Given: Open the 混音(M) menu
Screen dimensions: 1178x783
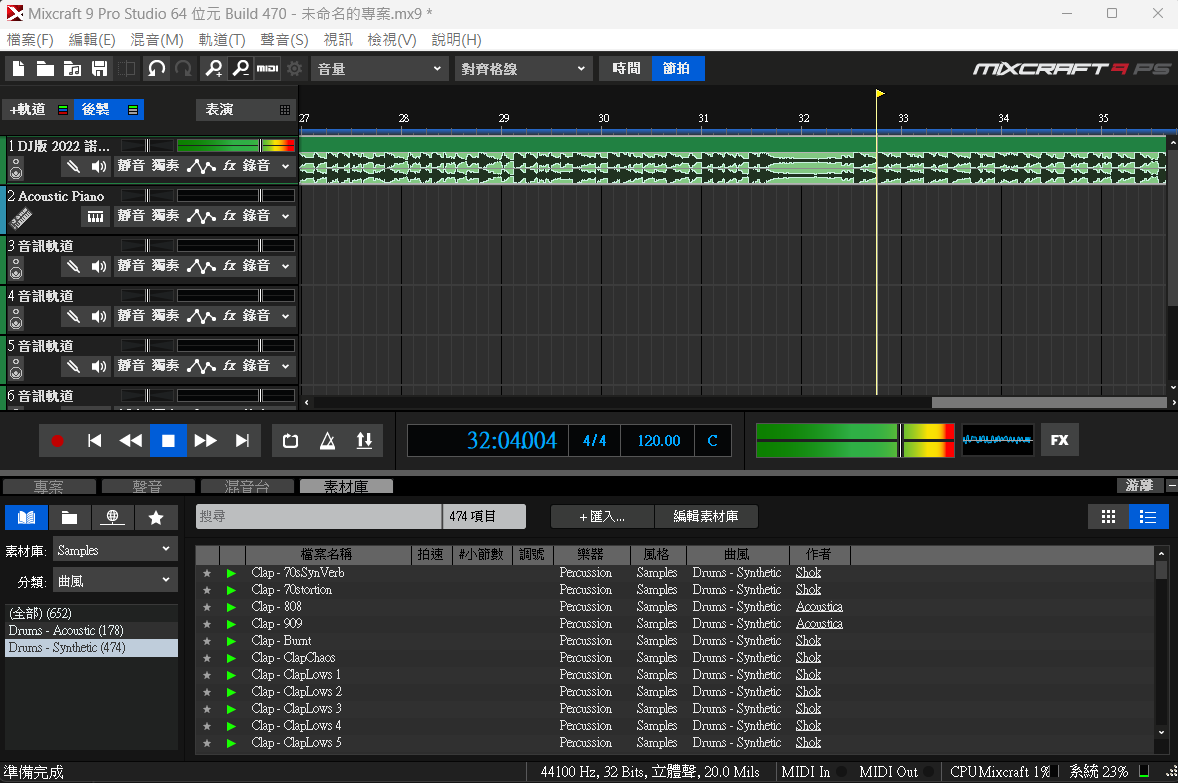Looking at the screenshot, I should click(x=157, y=40).
